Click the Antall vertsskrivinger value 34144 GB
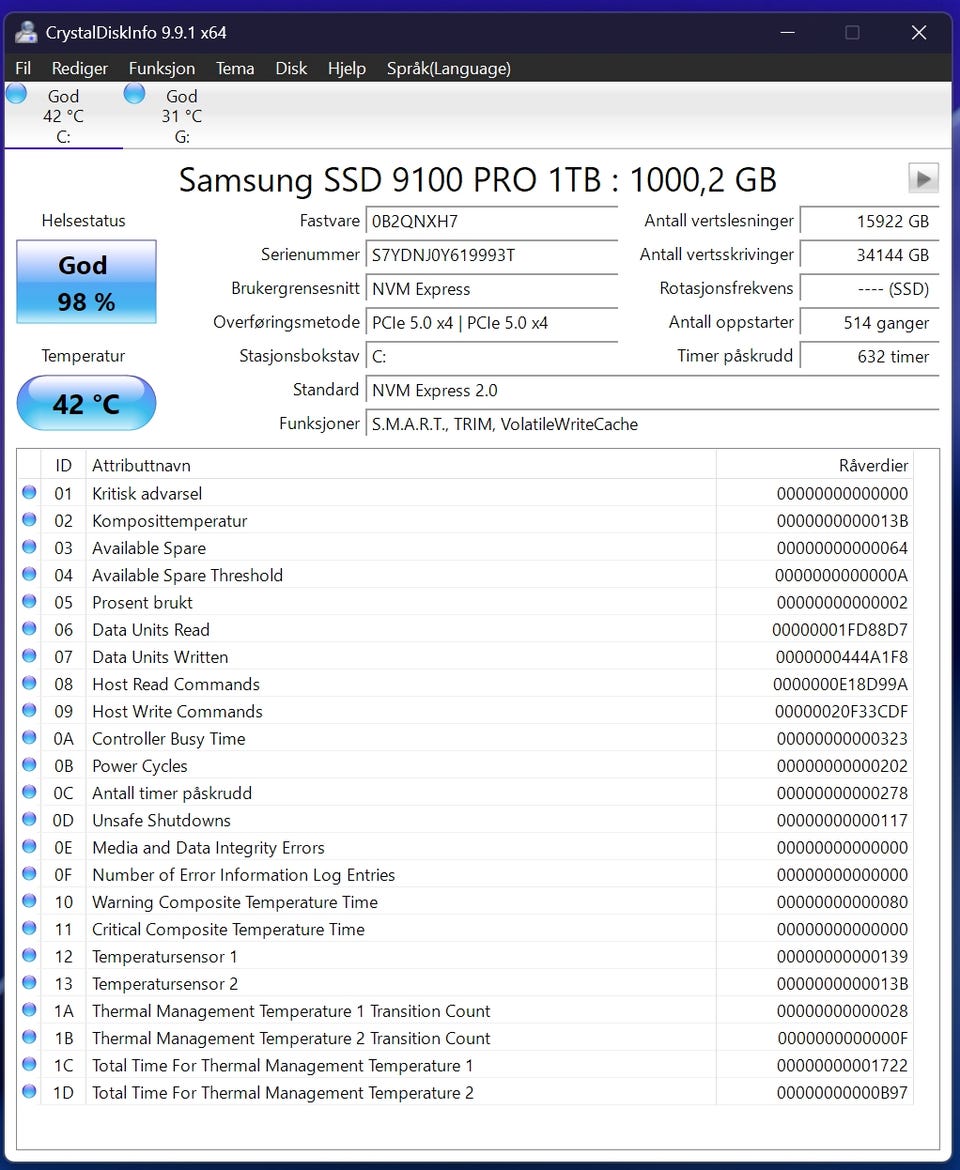Viewport: 960px width, 1170px height. (869, 254)
